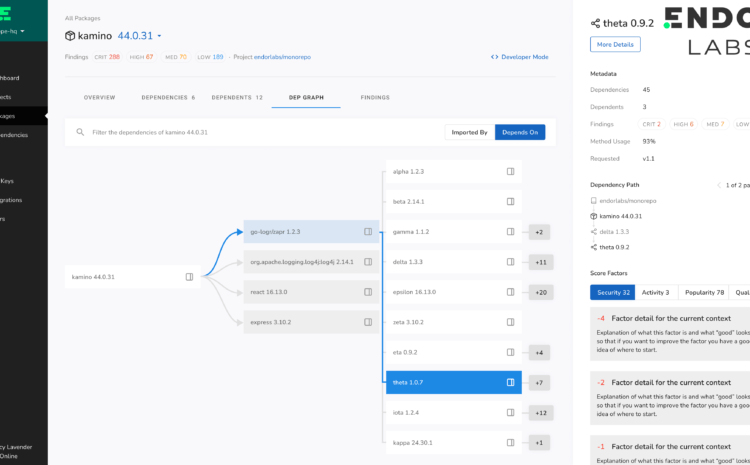
Task: Click the Endor logo in sidebar
Action: coord(5,13)
